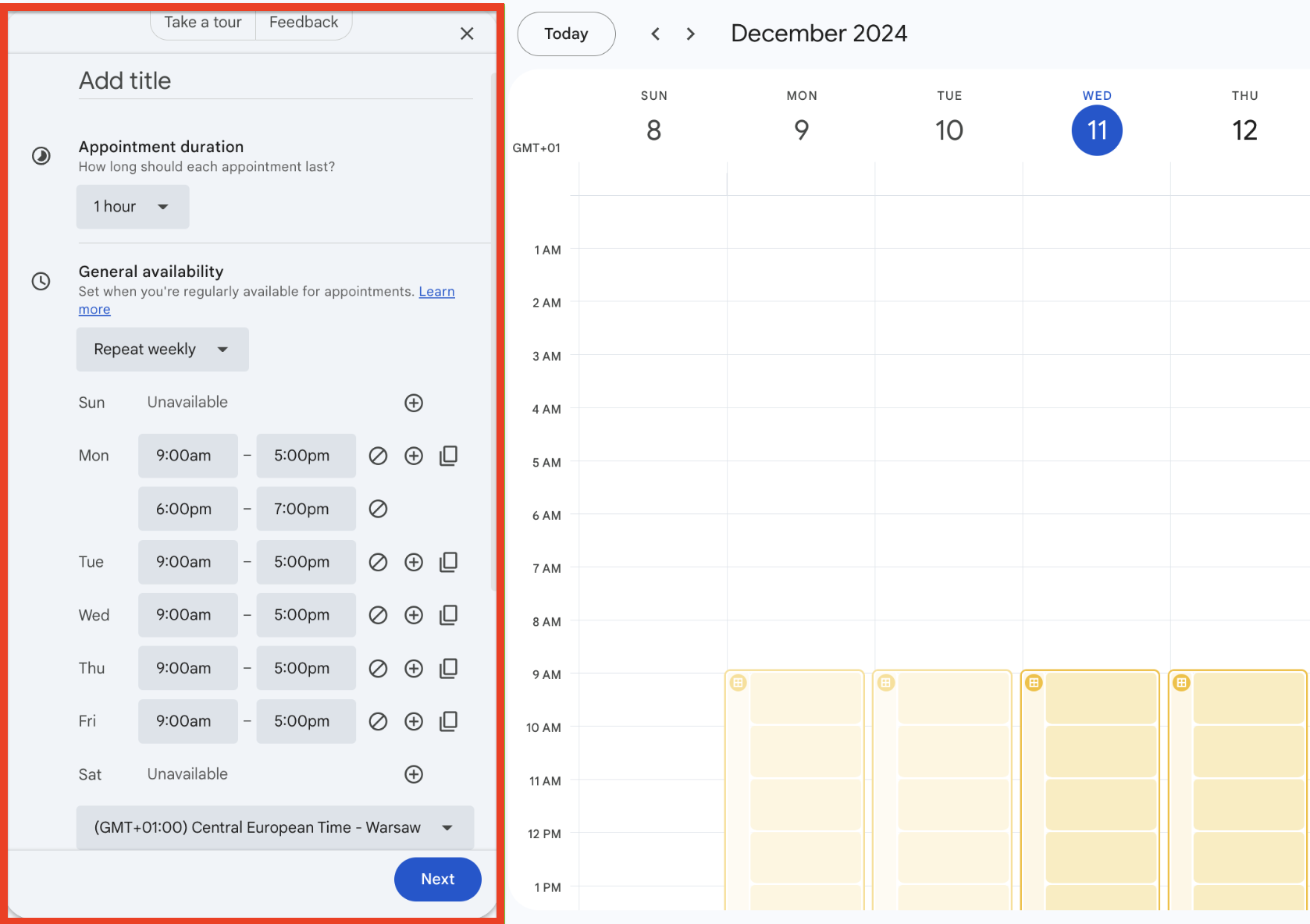Add another period to Wednesday
Viewport: 1310px width, 924px height.
(414, 615)
